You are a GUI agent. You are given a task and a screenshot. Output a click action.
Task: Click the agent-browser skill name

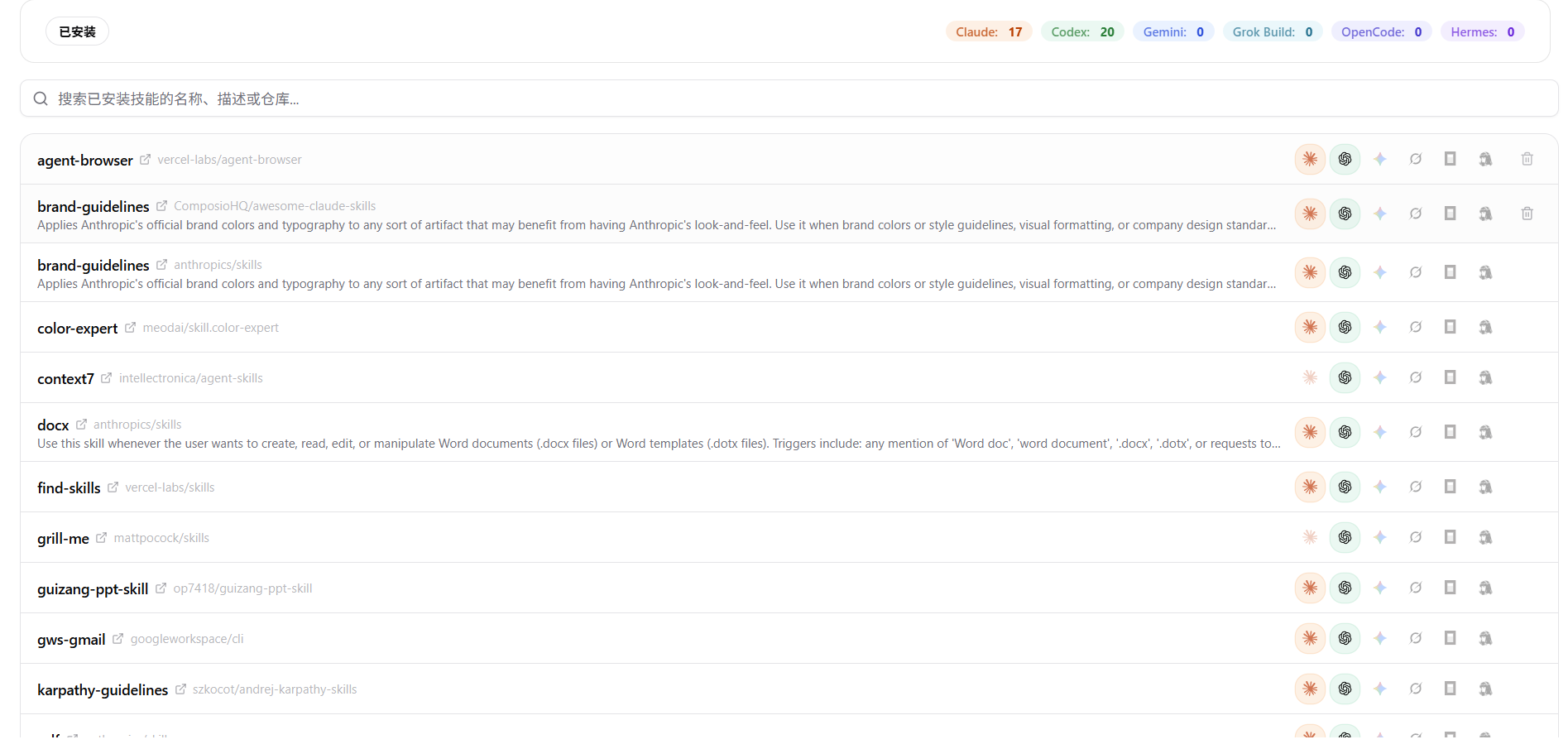coord(85,161)
